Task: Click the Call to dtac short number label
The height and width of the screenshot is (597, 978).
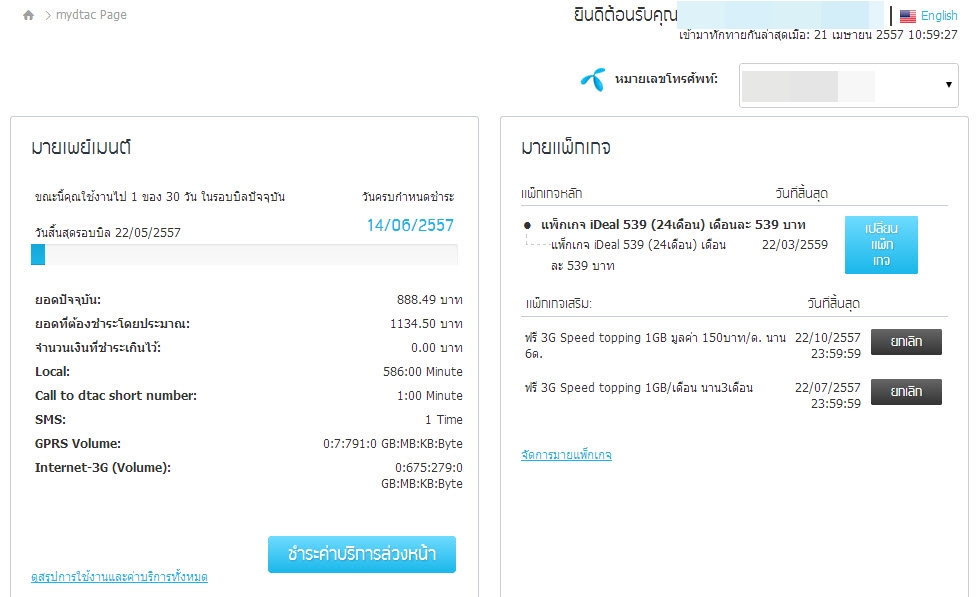Action: 116,396
